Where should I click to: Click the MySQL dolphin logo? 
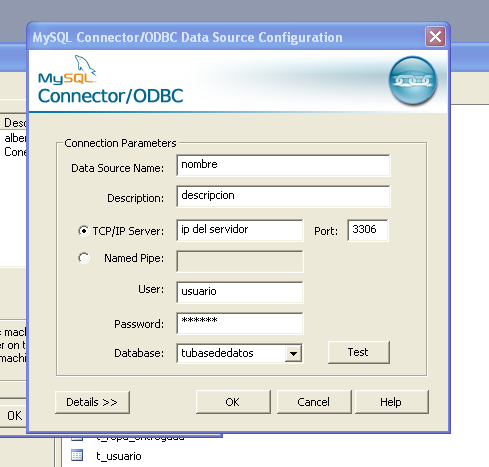tap(68, 69)
